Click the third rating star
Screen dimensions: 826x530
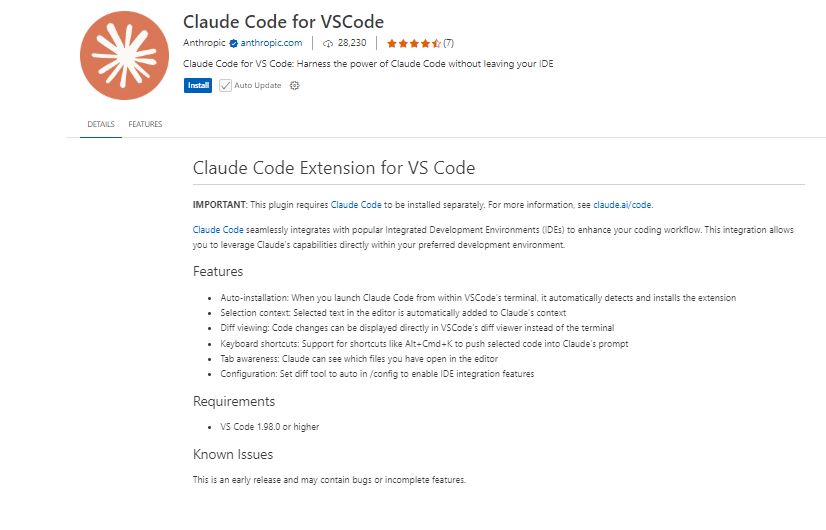point(414,43)
